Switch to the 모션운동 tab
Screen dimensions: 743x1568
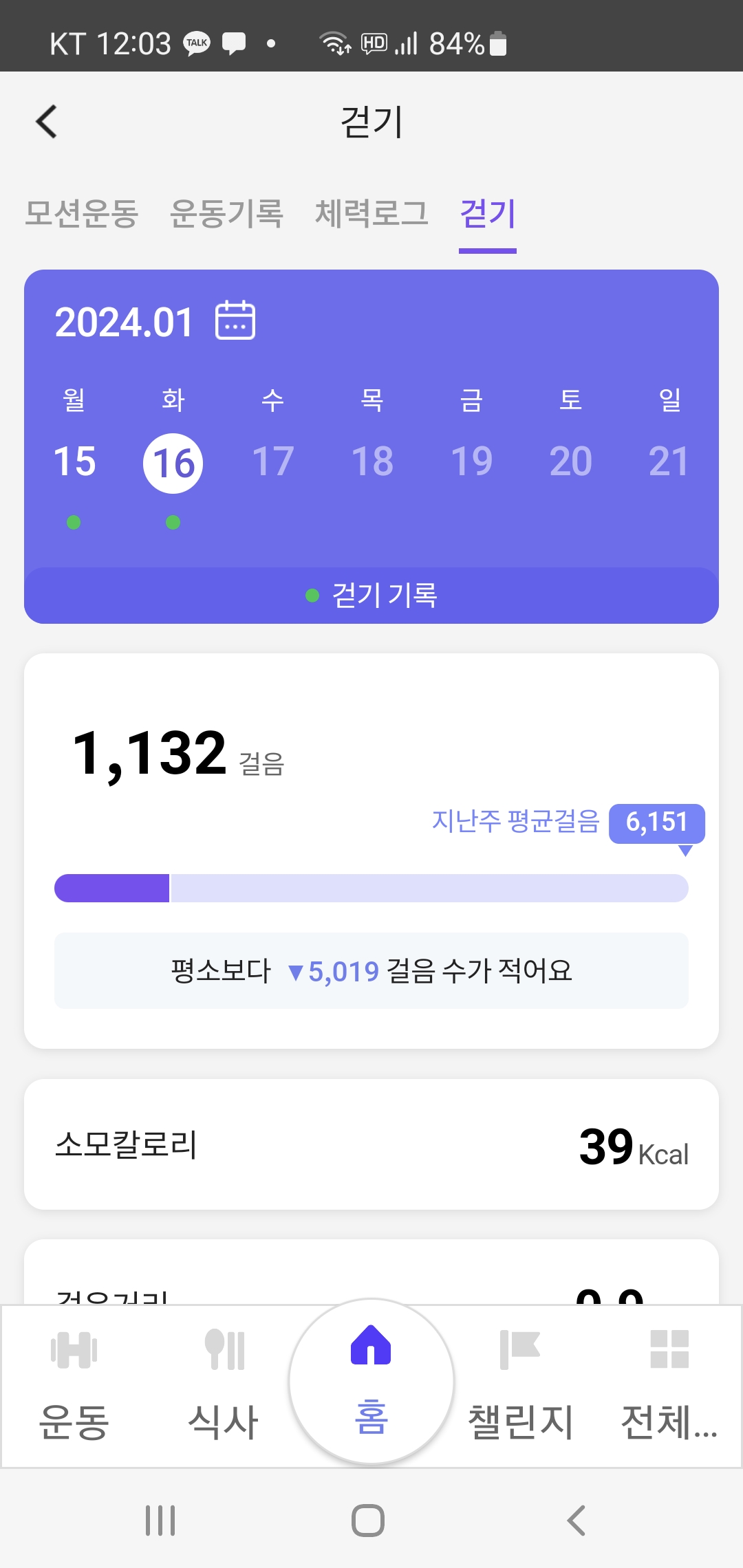pos(82,213)
